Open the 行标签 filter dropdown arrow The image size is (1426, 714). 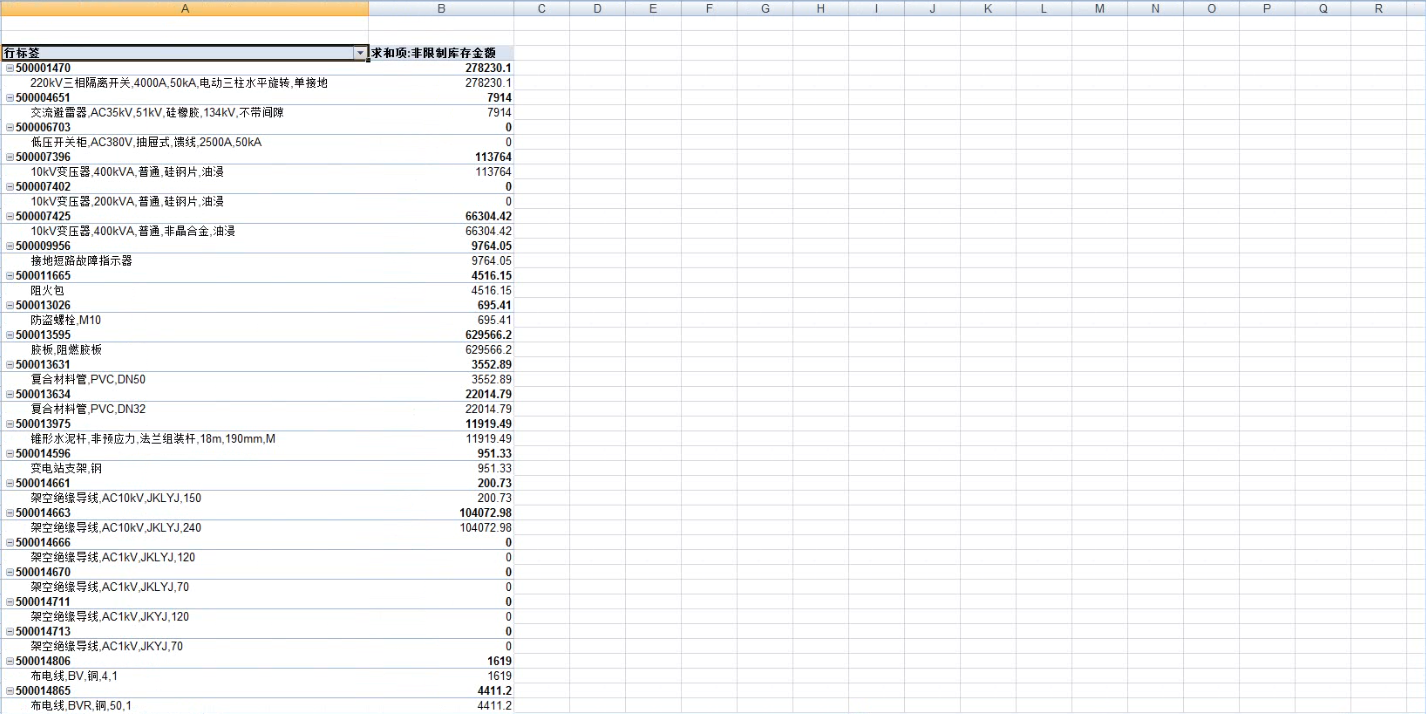pyautogui.click(x=360, y=52)
